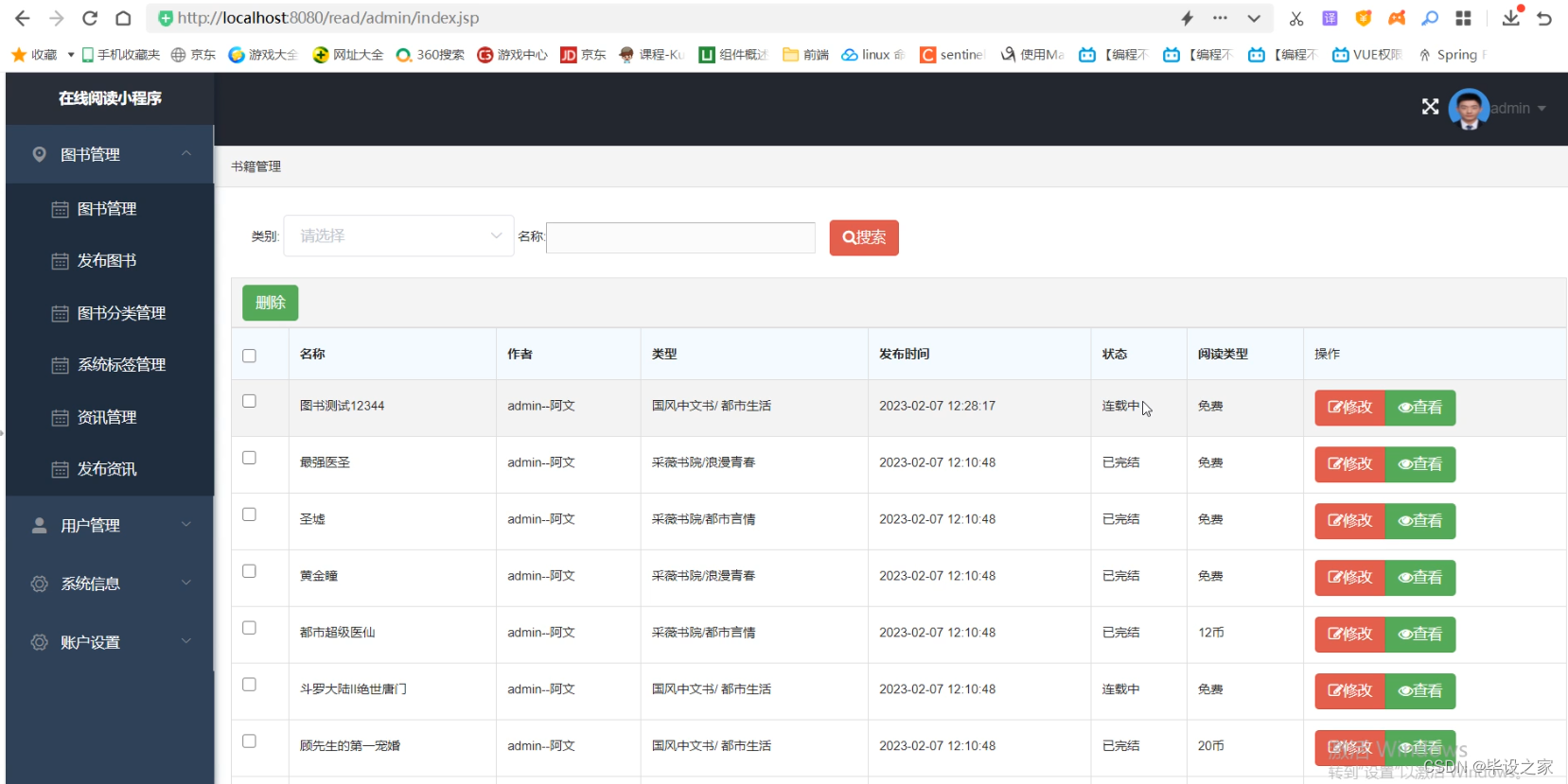Click 修改 for 最强医圣

[1350, 464]
